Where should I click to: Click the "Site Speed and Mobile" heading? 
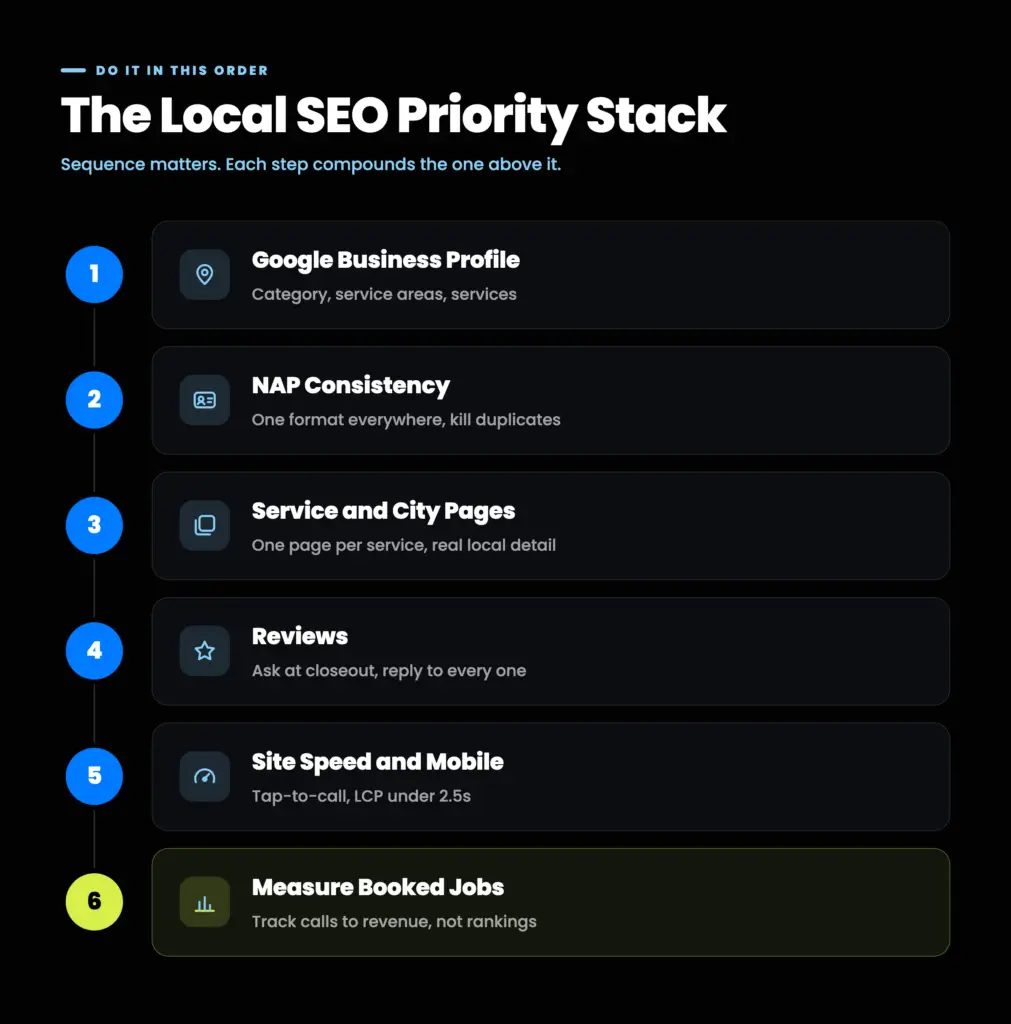click(x=377, y=761)
